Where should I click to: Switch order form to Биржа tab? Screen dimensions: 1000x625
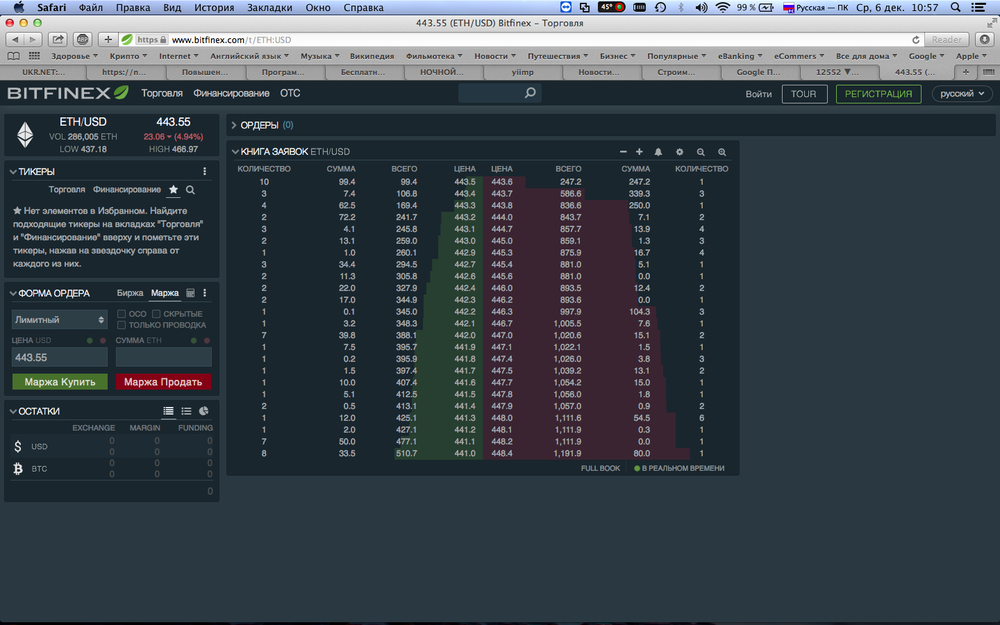tap(130, 293)
